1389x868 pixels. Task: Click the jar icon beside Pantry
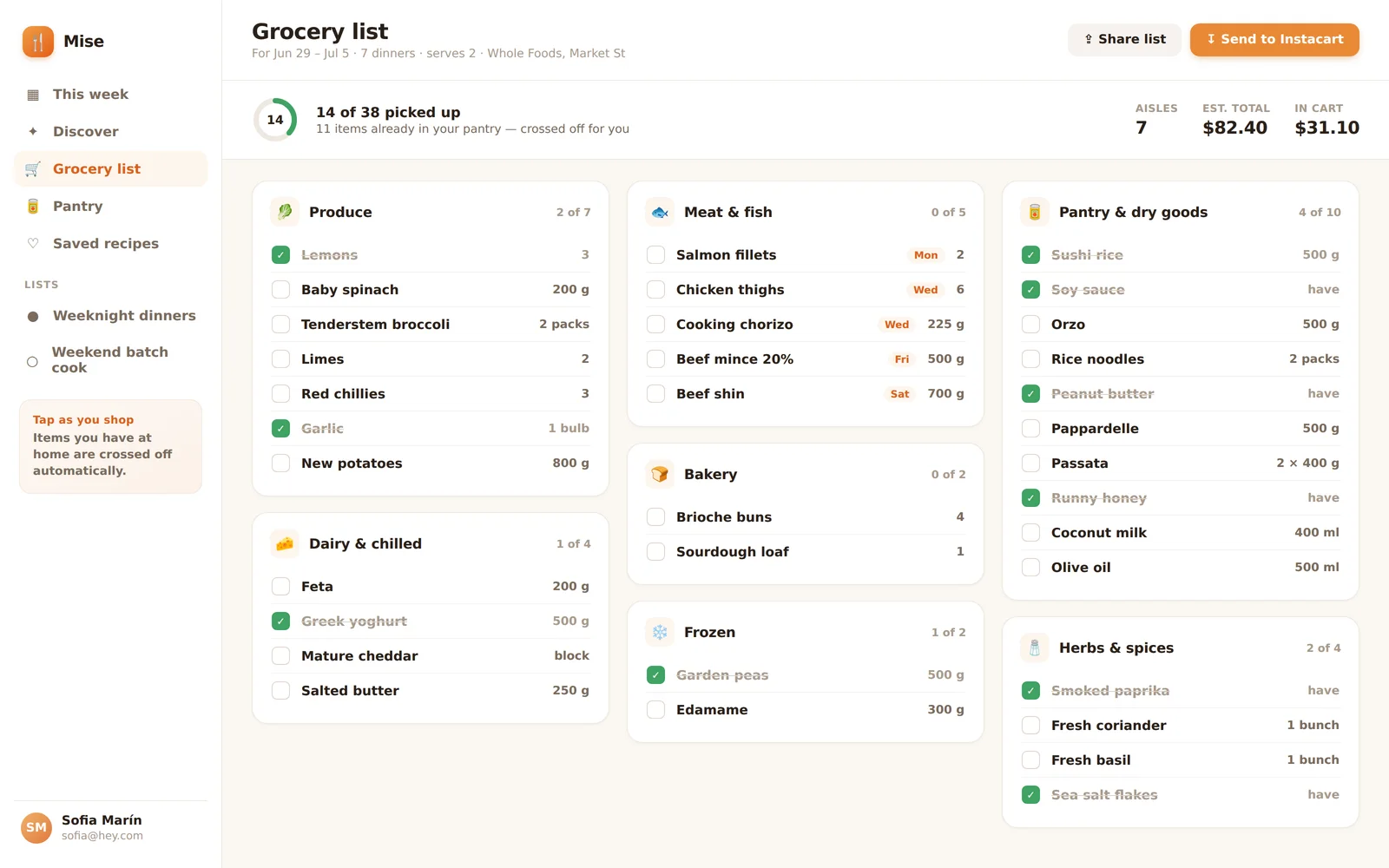pos(33,207)
